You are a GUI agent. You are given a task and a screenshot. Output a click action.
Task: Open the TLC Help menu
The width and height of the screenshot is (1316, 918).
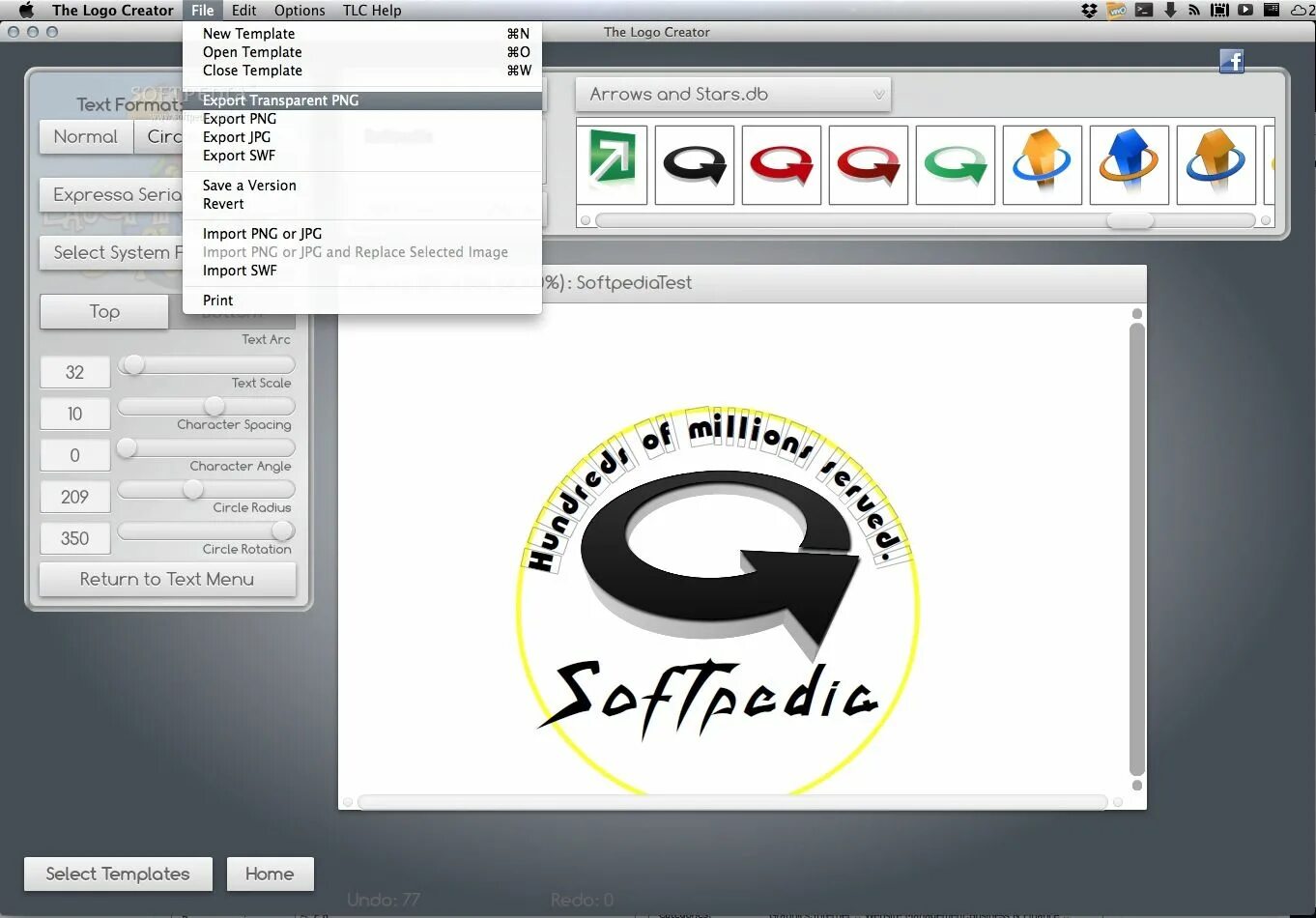372,10
